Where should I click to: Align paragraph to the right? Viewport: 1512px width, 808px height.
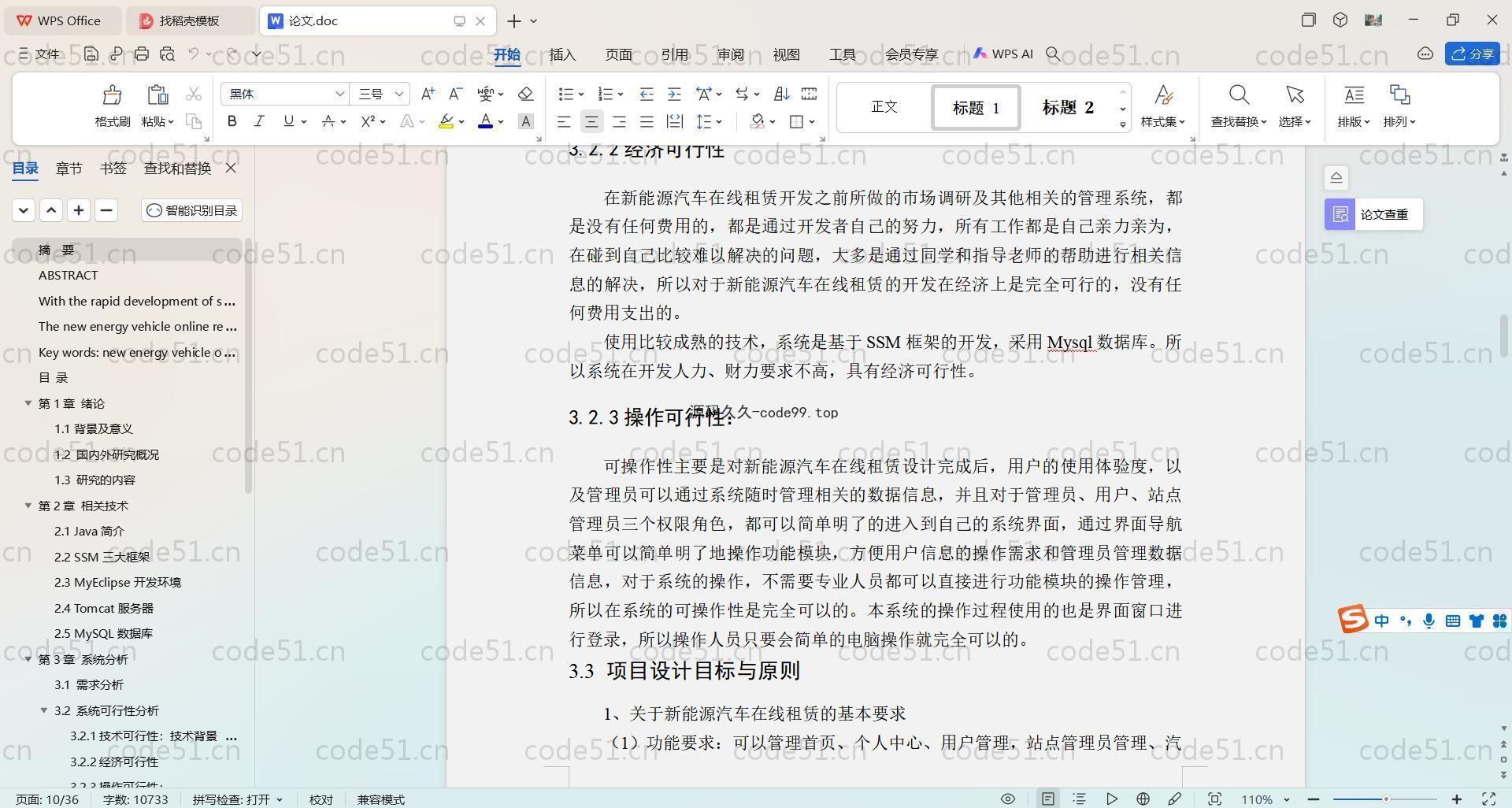tap(619, 121)
